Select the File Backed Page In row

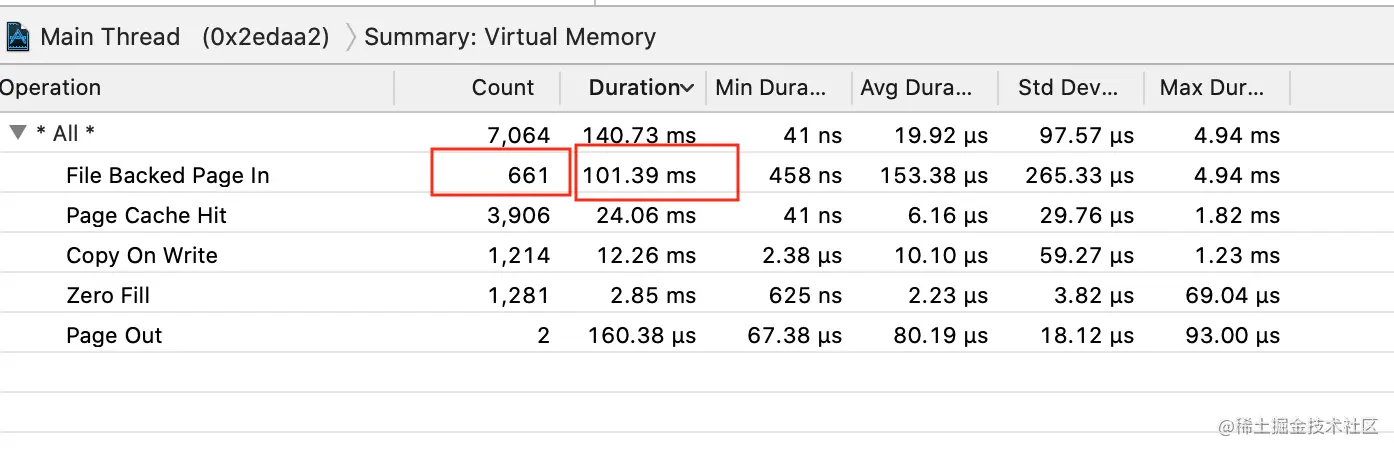tap(167, 176)
